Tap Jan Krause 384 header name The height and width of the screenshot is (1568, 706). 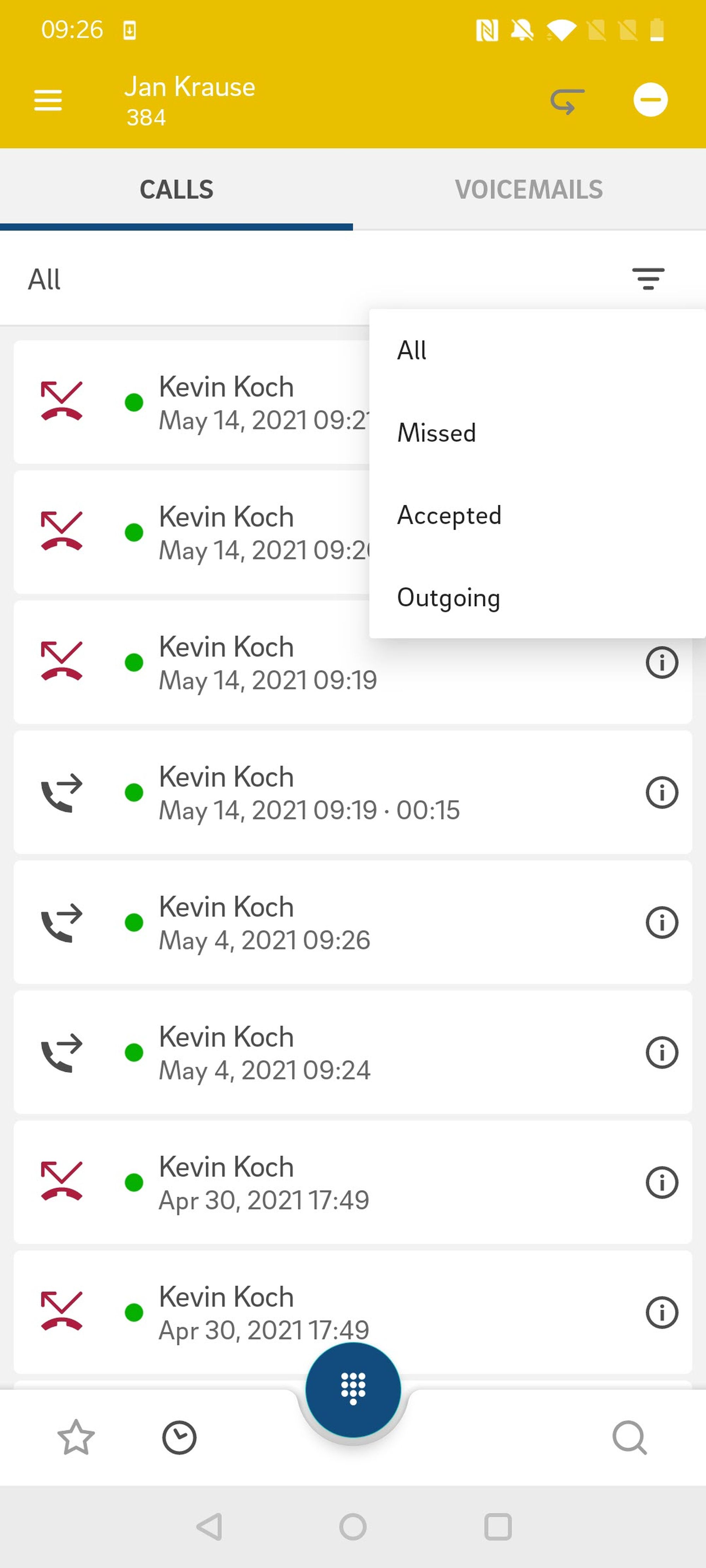tap(190, 100)
